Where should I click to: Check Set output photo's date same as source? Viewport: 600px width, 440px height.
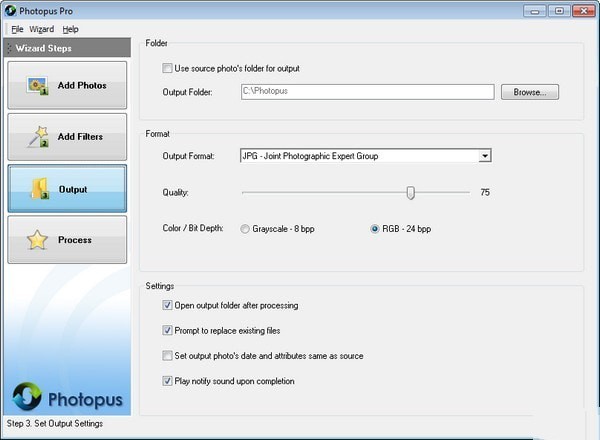167,355
